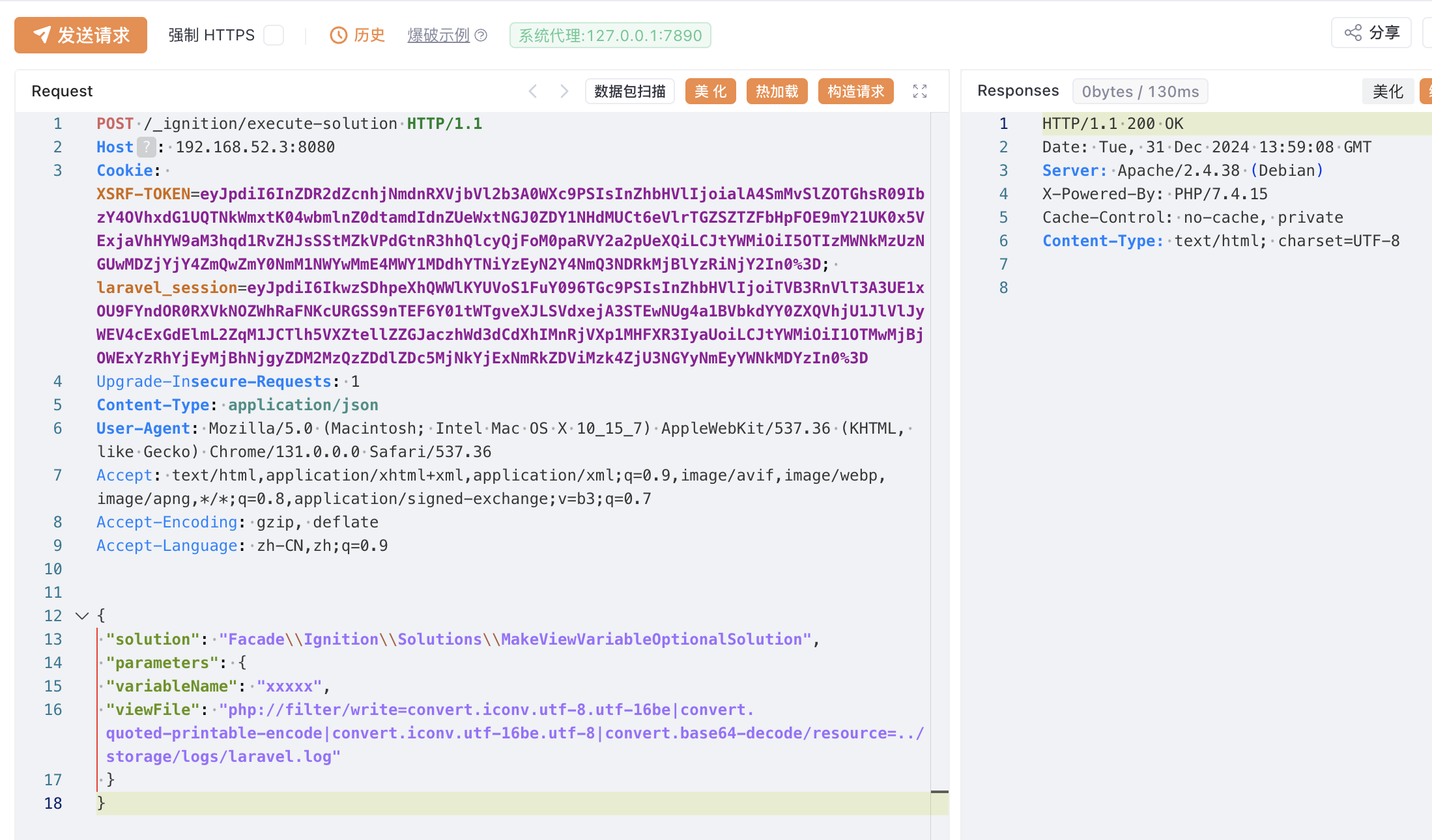The width and height of the screenshot is (1432, 840).
Task: Click the 美化 button in Responses panel
Action: click(x=1388, y=91)
